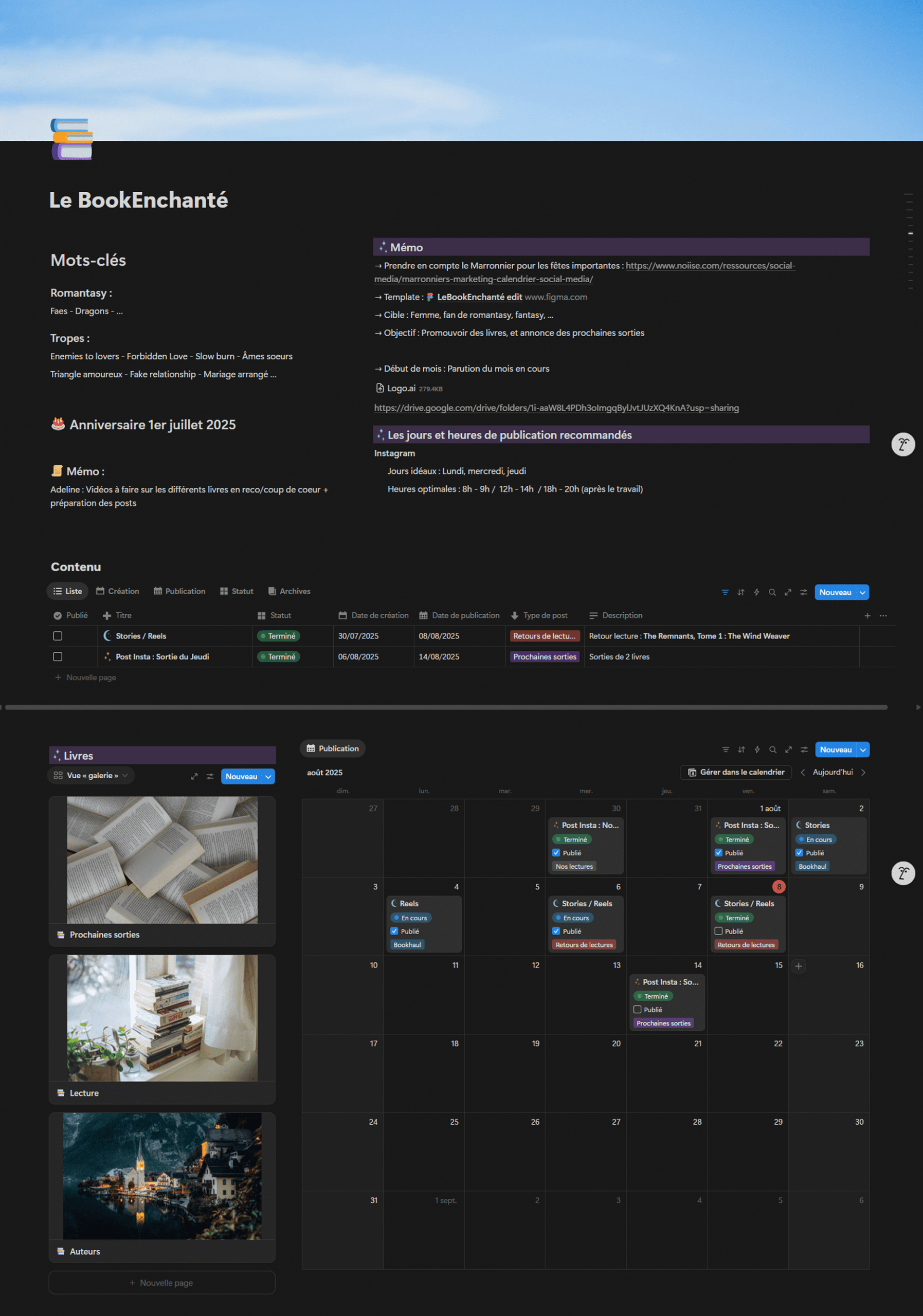Switch to the Création tab
The image size is (923, 1316).
[x=118, y=591]
